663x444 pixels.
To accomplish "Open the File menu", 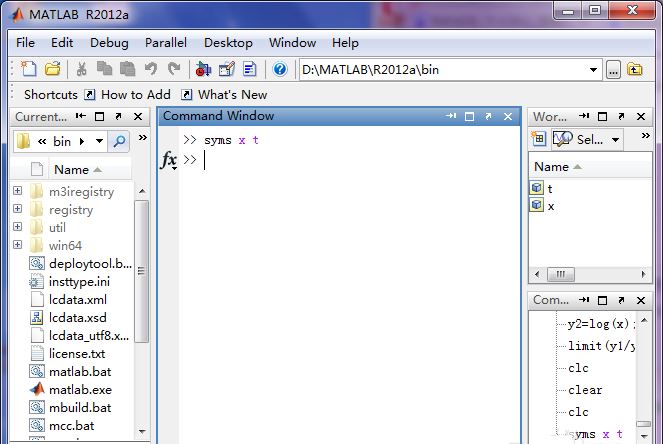I will [x=25, y=43].
